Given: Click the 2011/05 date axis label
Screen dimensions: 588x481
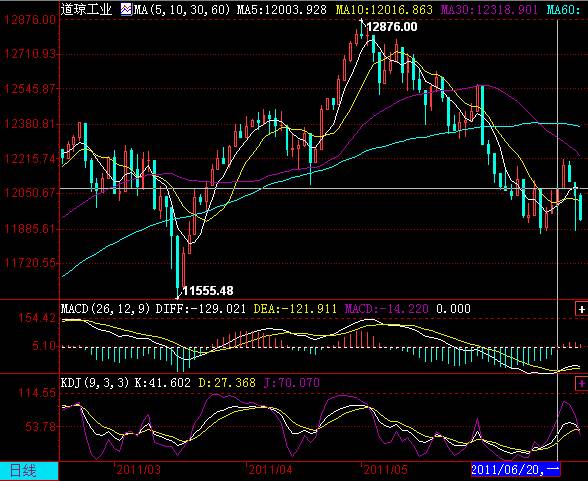Looking at the screenshot, I should pyautogui.click(x=385, y=470).
